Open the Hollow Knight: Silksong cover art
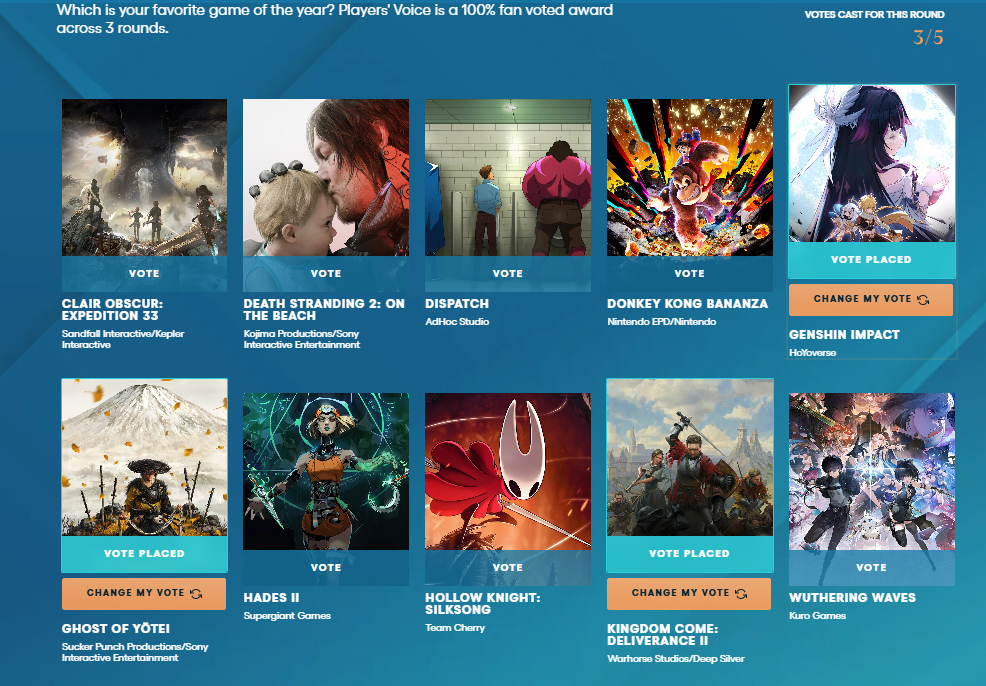986x686 pixels. (x=507, y=472)
